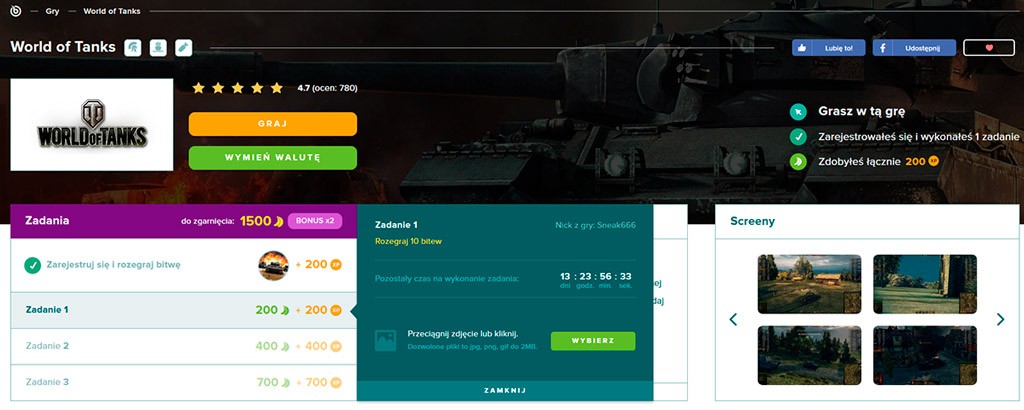The image size is (1024, 410).
Task: Show next screenshots with the right arrow
Action: point(1000,319)
